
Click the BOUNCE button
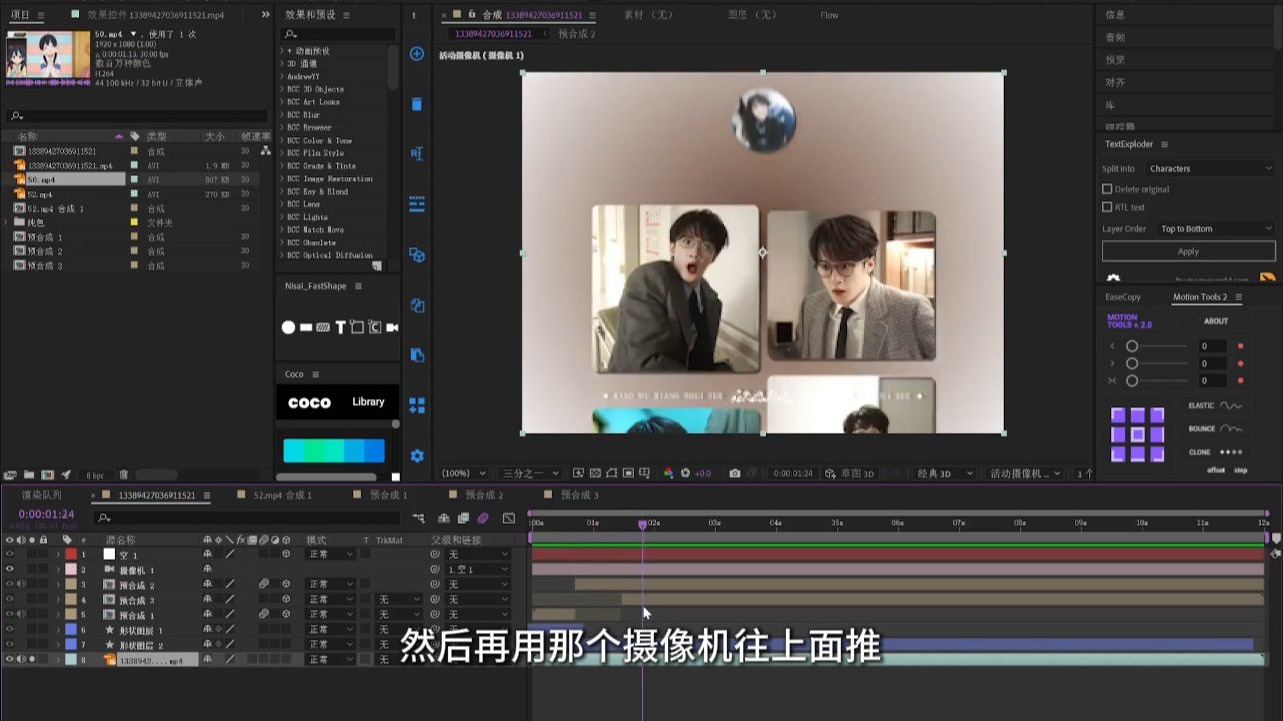[x=1215, y=429]
